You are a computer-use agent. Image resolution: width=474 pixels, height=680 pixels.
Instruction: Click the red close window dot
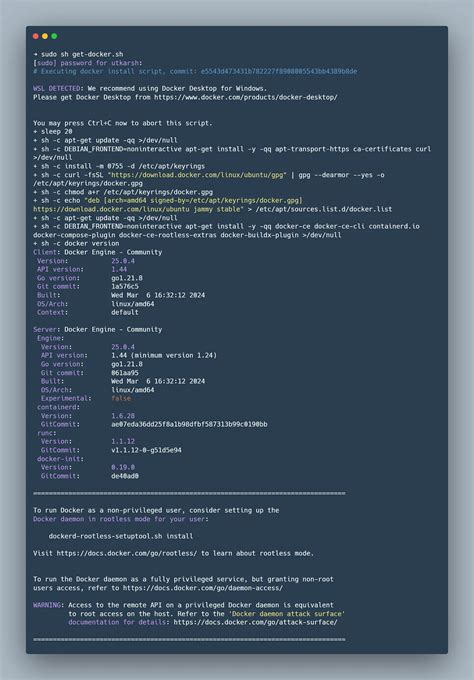(36, 36)
